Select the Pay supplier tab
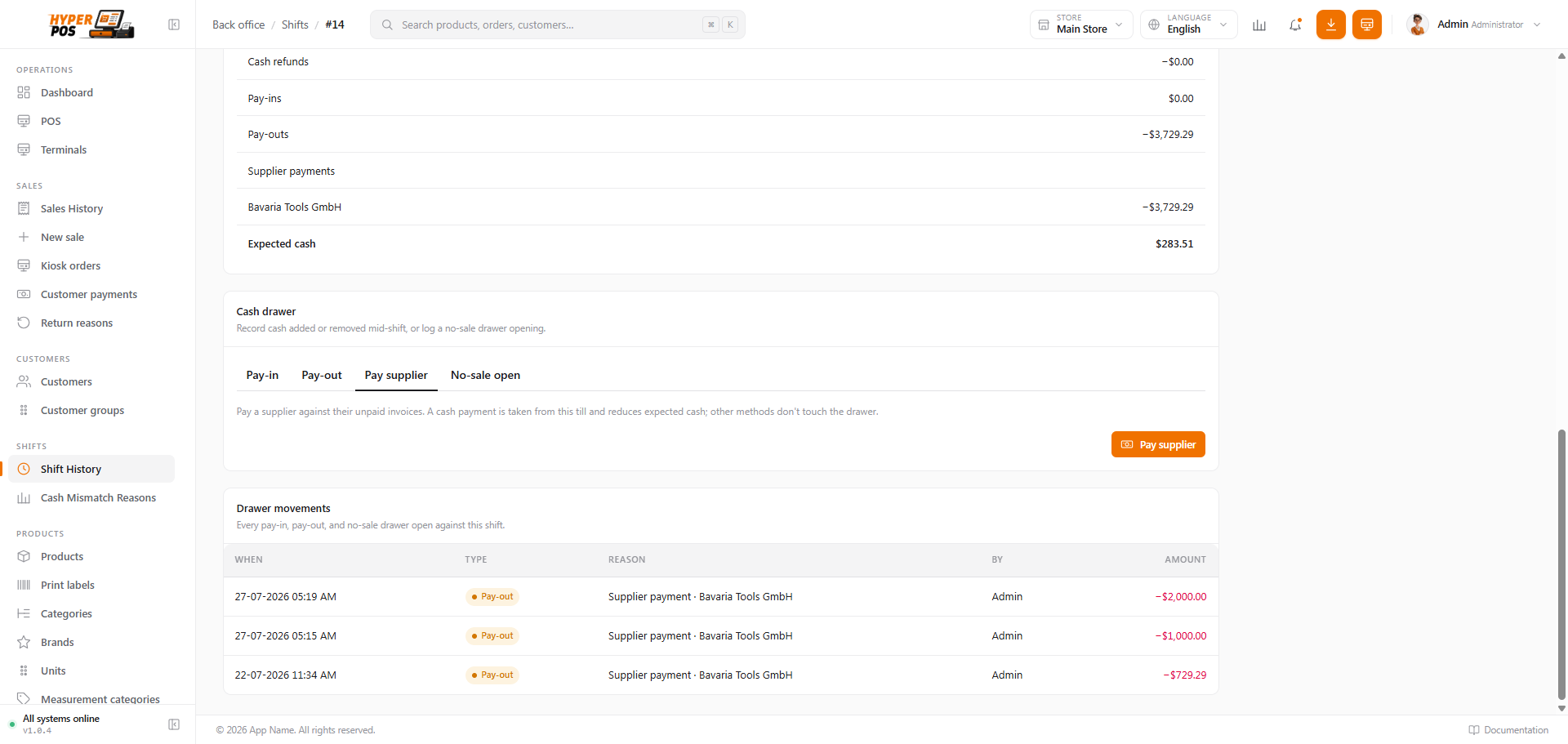Viewport: 1568px width, 744px height. tap(396, 375)
